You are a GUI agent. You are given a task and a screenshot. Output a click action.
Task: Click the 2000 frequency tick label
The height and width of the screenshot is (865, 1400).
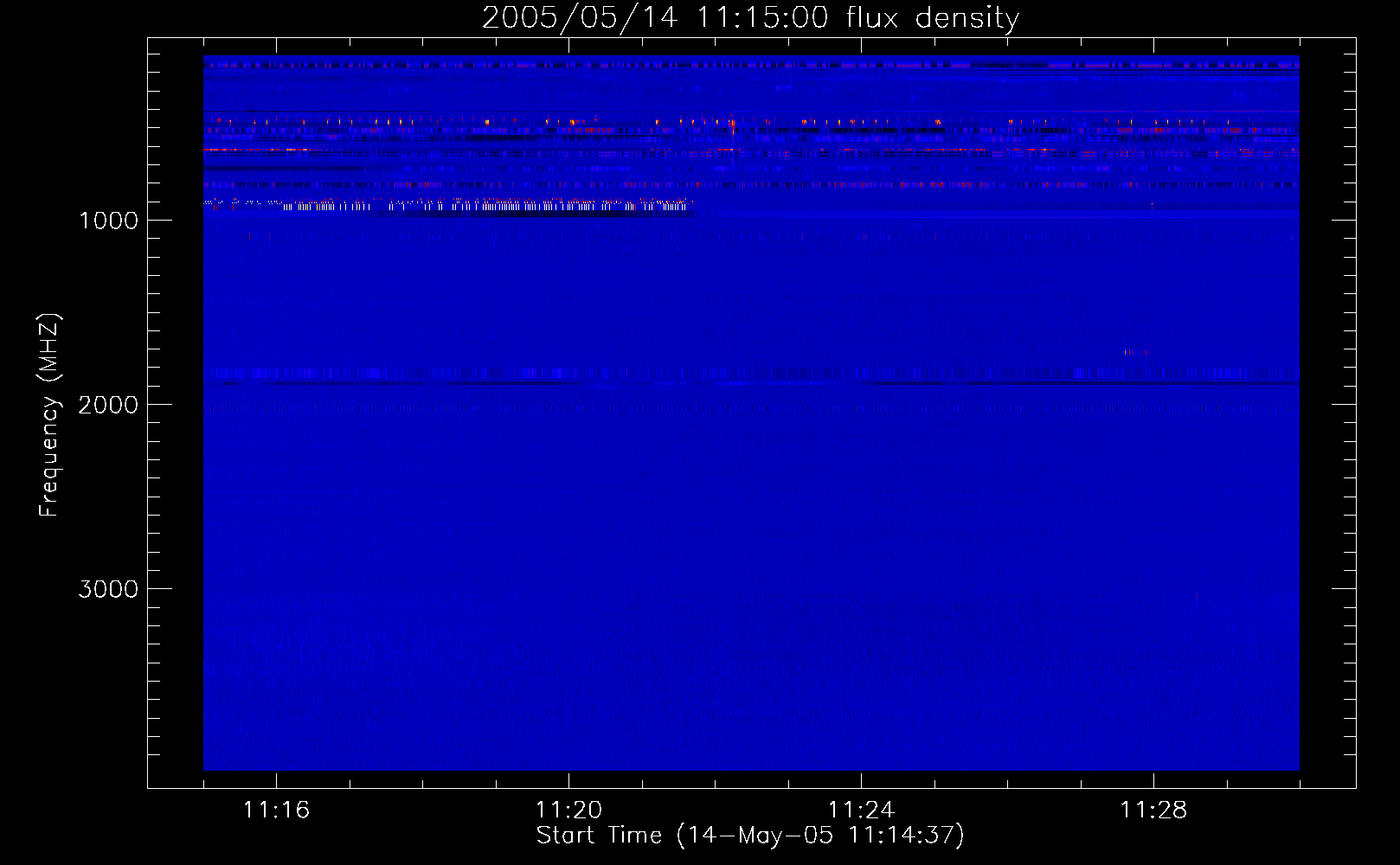click(x=109, y=405)
